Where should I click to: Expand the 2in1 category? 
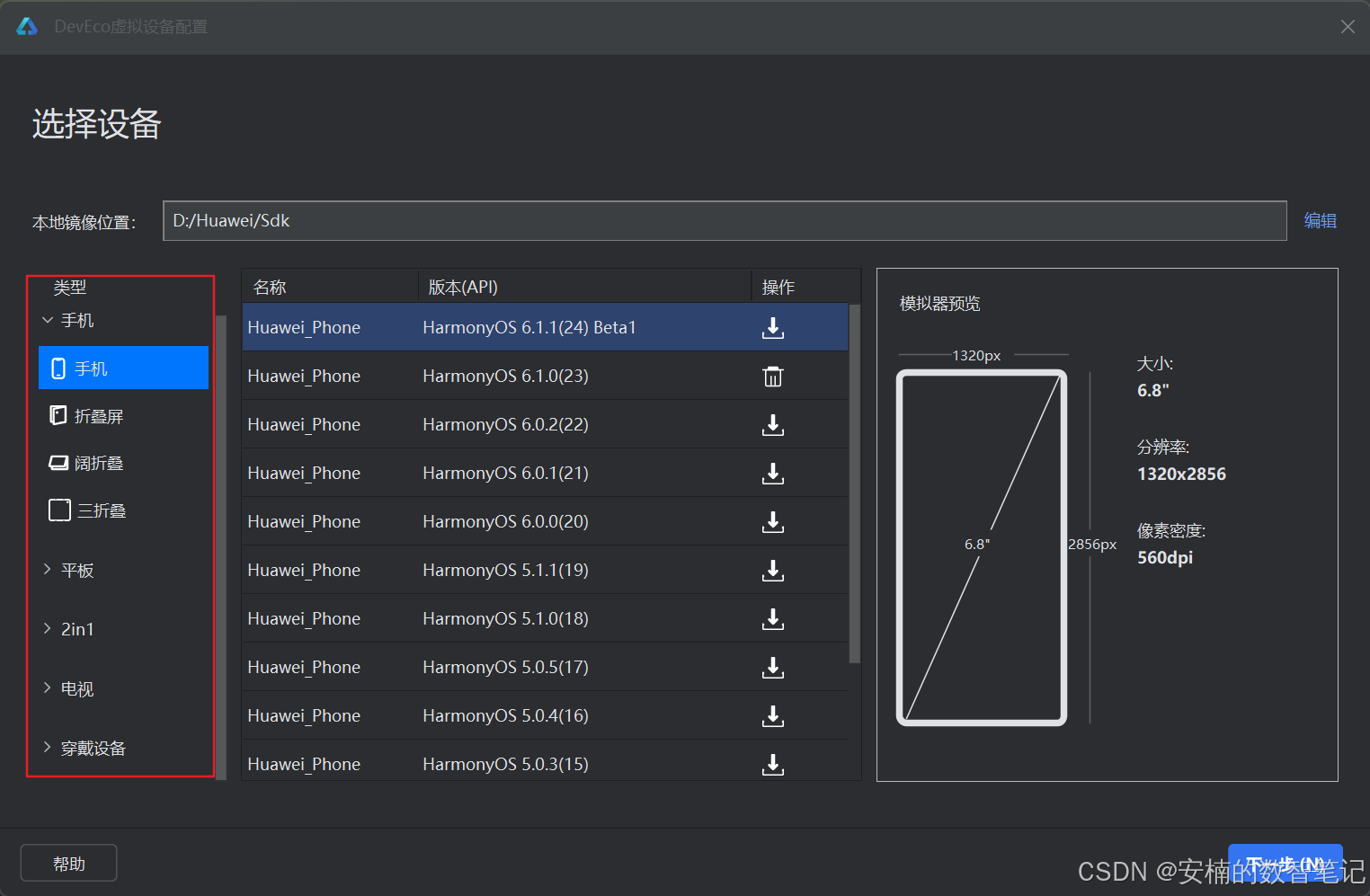(x=48, y=629)
